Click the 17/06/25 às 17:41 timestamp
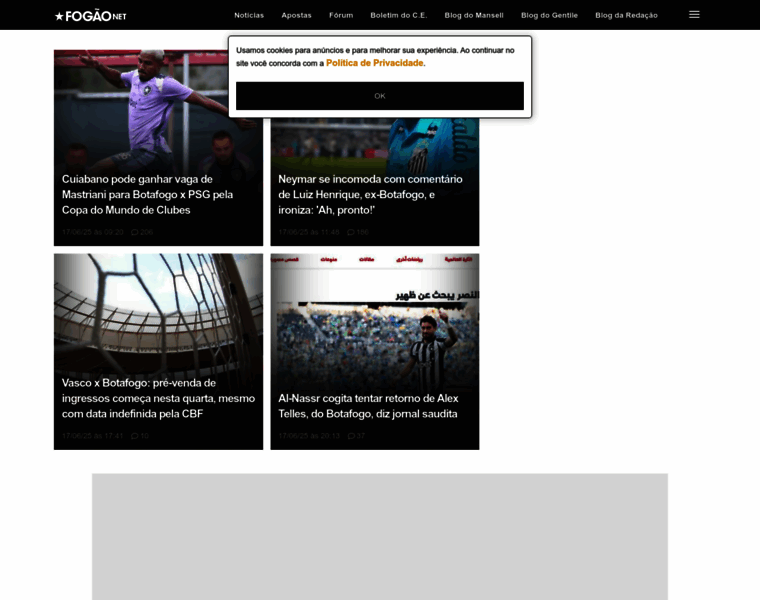 93,436
